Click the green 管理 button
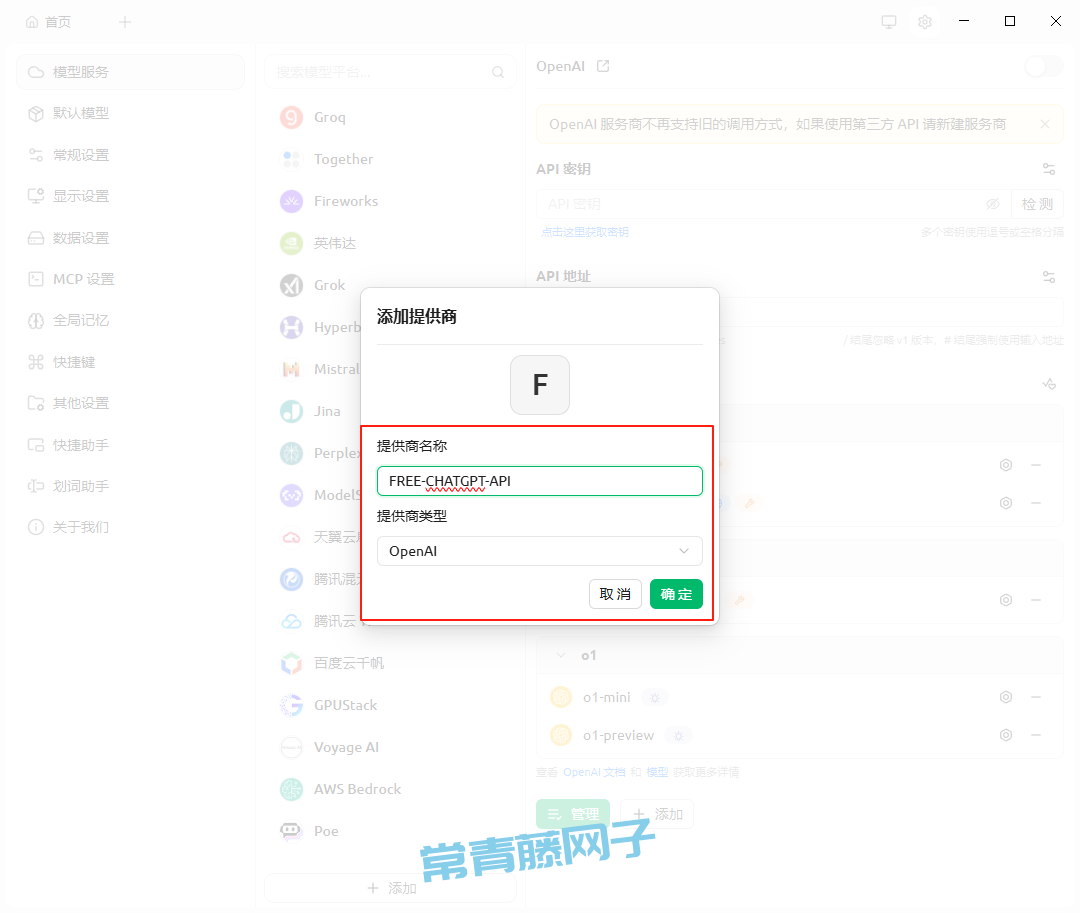This screenshot has width=1080, height=913. point(573,815)
